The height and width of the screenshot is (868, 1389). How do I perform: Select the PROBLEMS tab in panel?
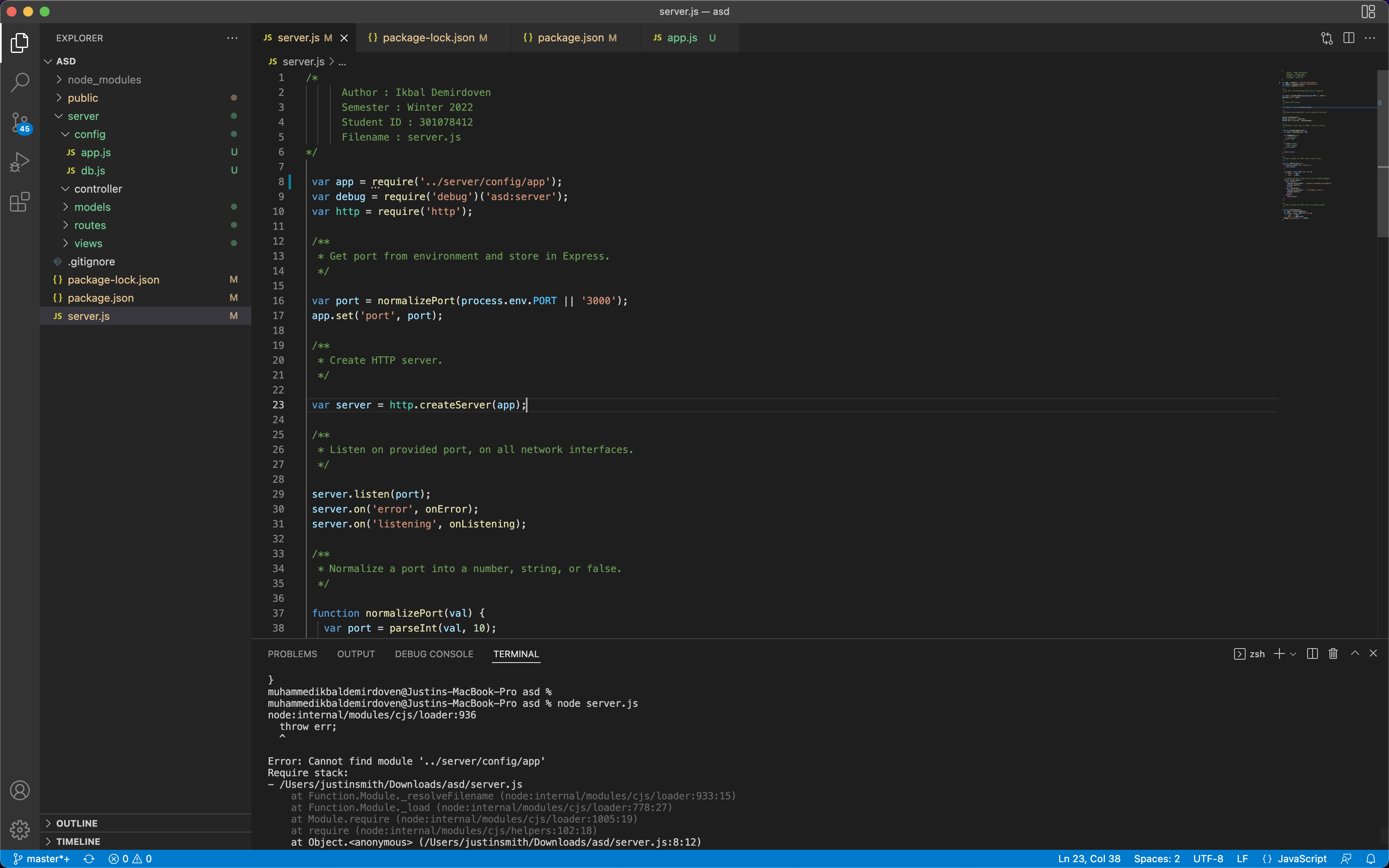292,653
